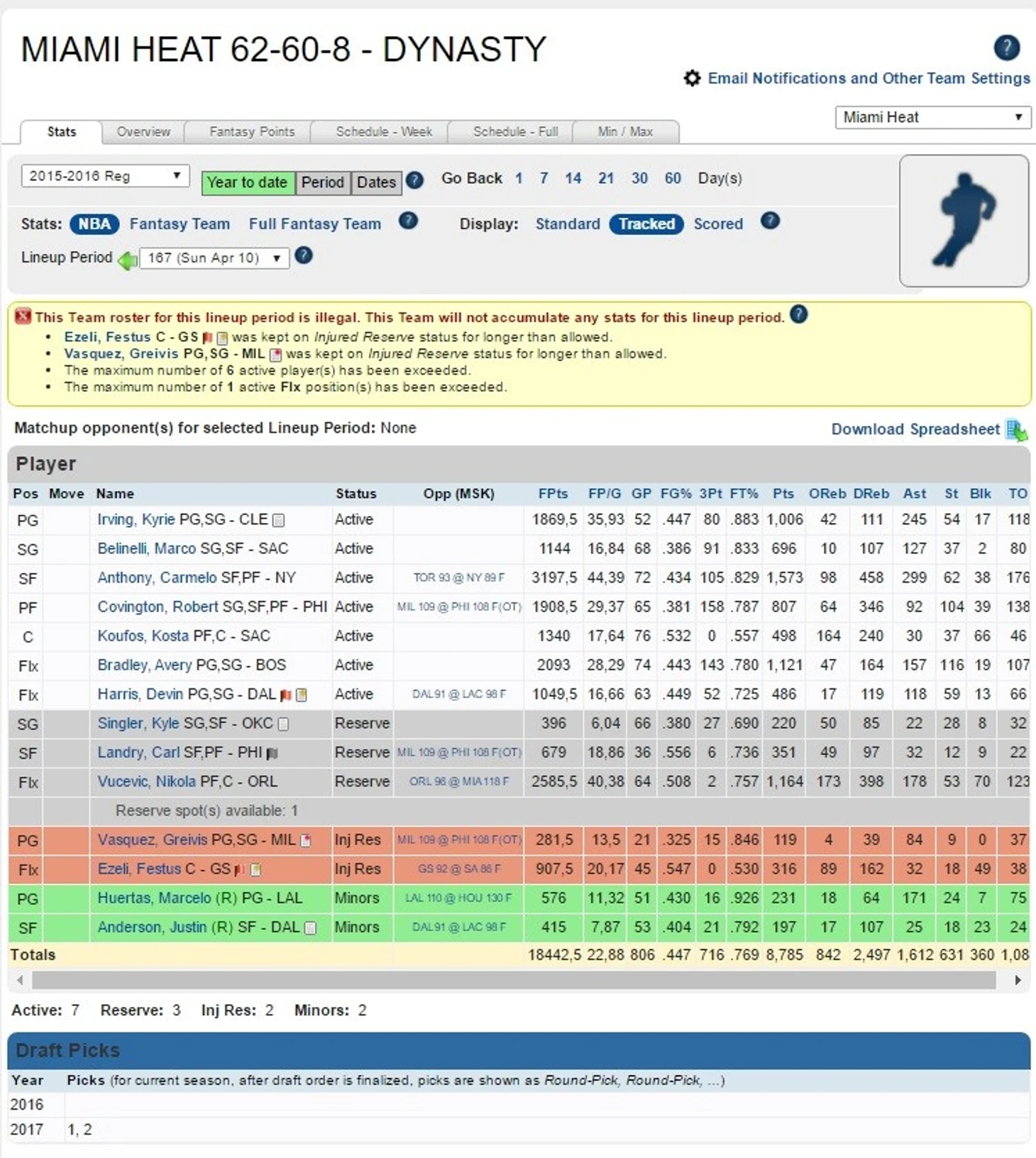Switch range to Dates
The image size is (1036, 1158).
tap(376, 182)
